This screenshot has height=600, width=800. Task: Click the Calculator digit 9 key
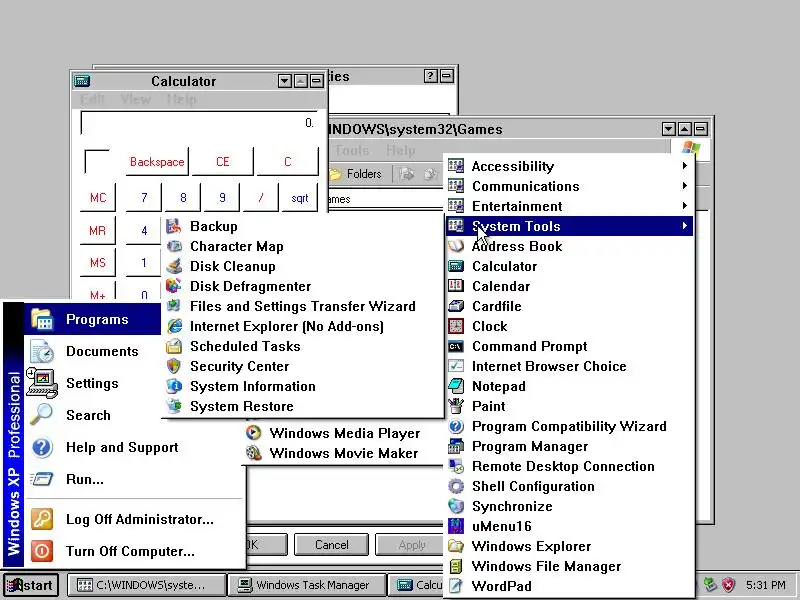pyautogui.click(x=222, y=197)
